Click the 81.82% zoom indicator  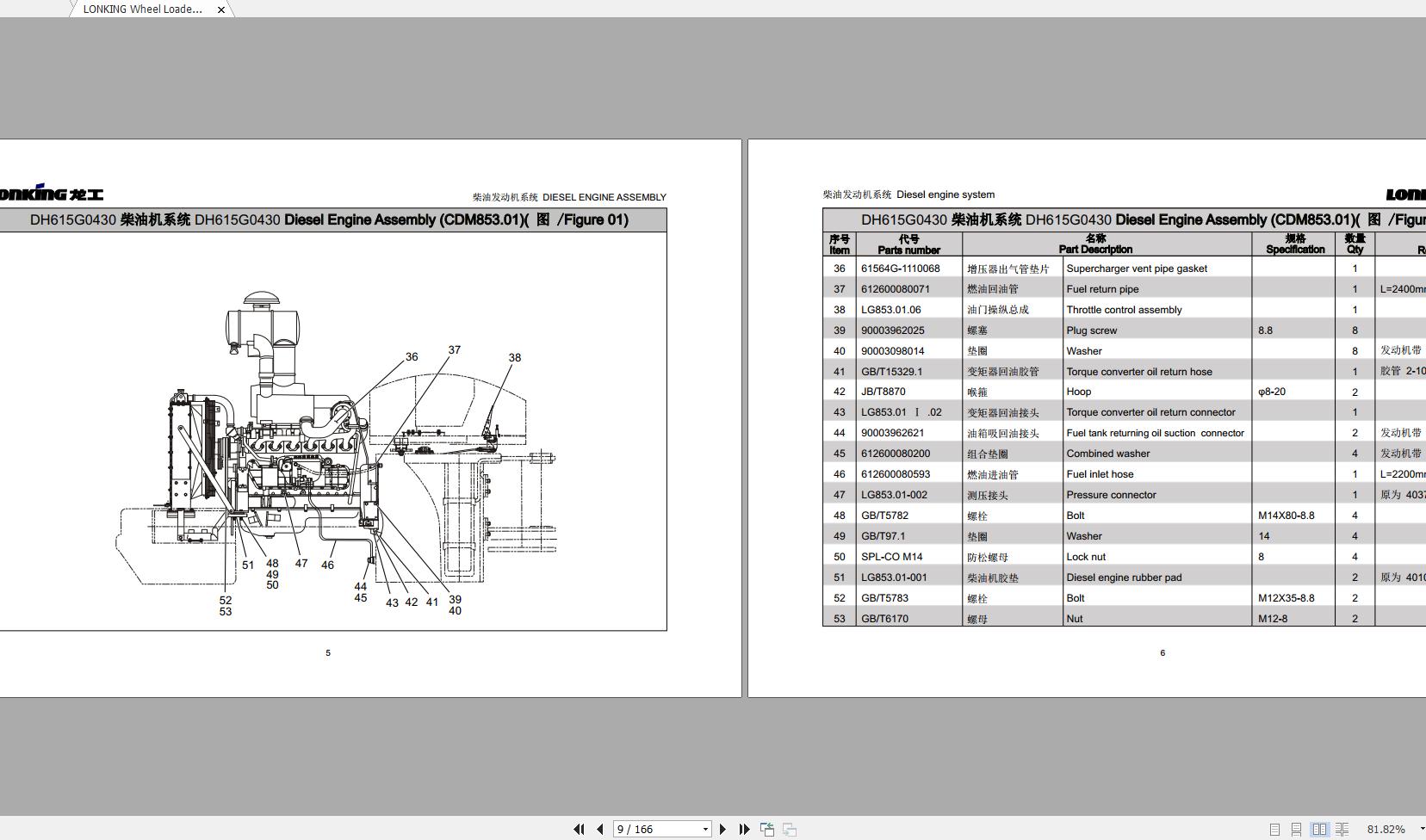point(1386,829)
